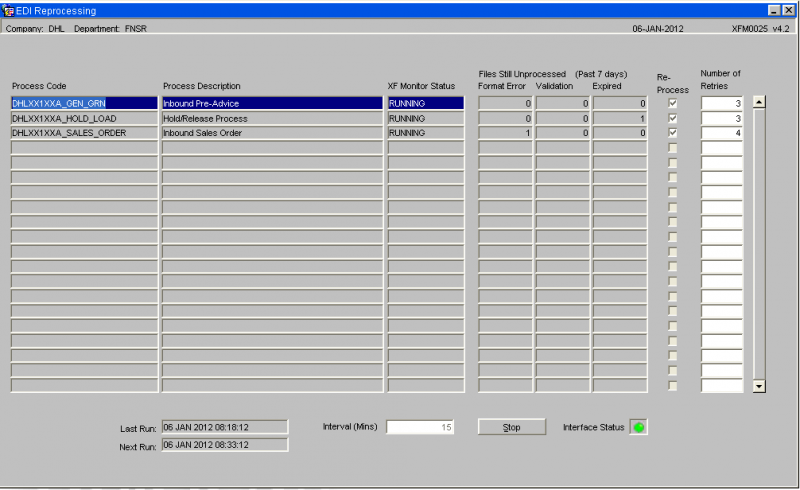Click the Stop button
Viewport: 800px width, 490px height.
click(x=512, y=427)
